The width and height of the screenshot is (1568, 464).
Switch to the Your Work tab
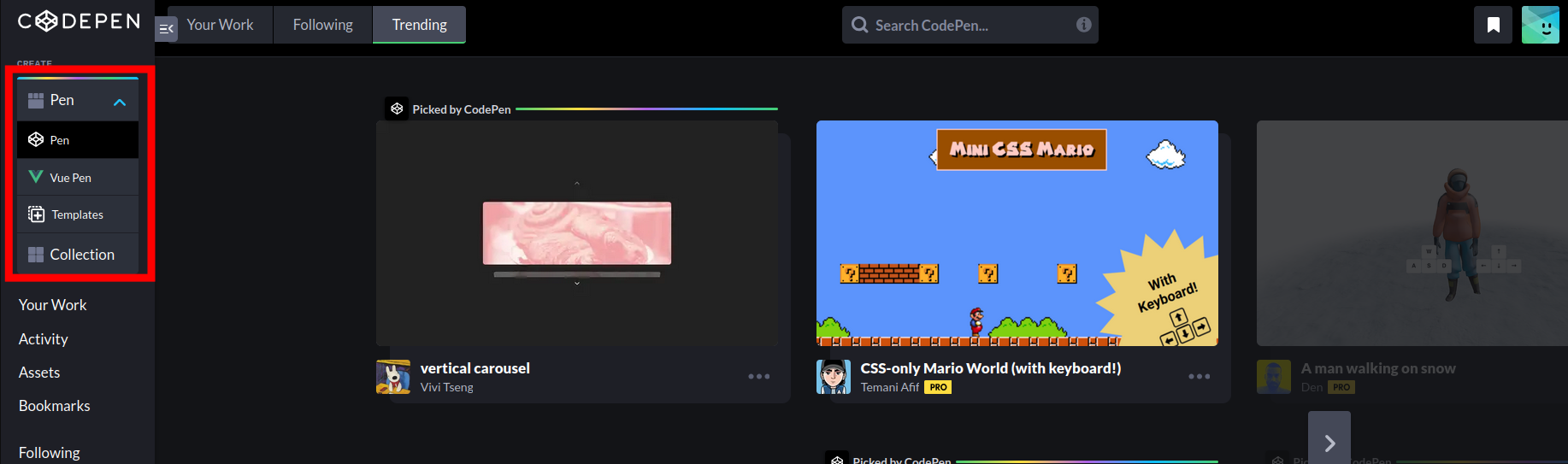pyautogui.click(x=220, y=25)
